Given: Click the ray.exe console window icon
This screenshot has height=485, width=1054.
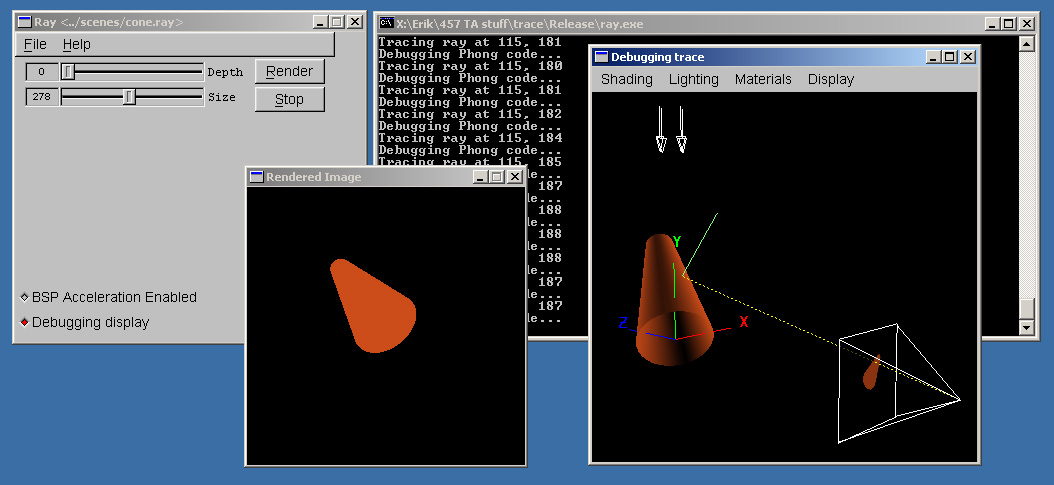Looking at the screenshot, I should [385, 23].
